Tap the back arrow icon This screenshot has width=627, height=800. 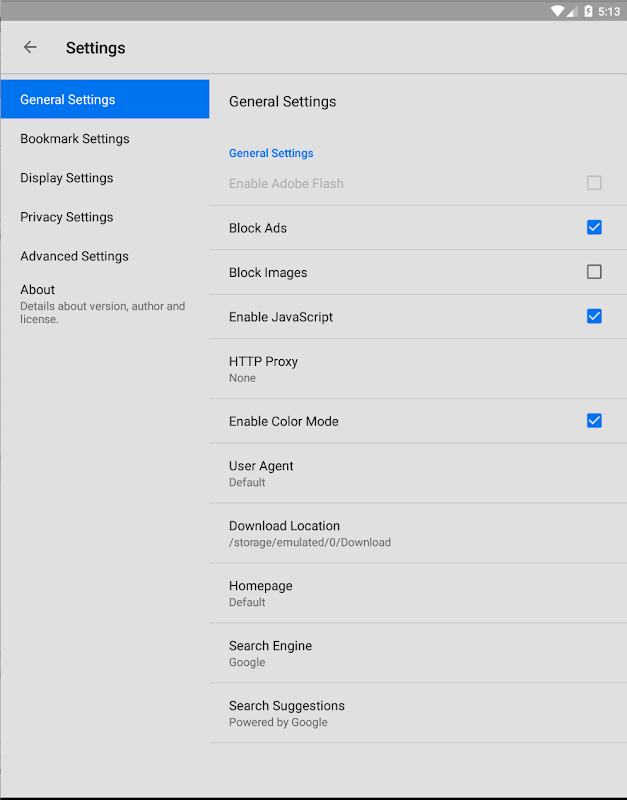click(30, 47)
